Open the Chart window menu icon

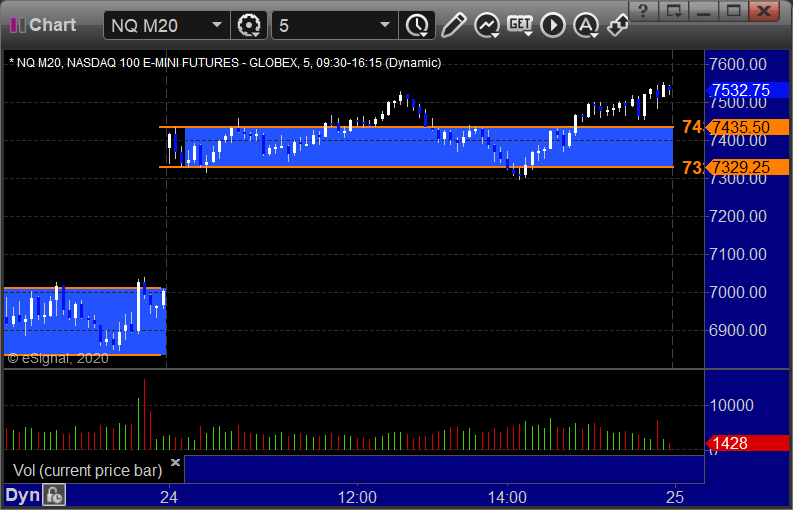click(18, 25)
